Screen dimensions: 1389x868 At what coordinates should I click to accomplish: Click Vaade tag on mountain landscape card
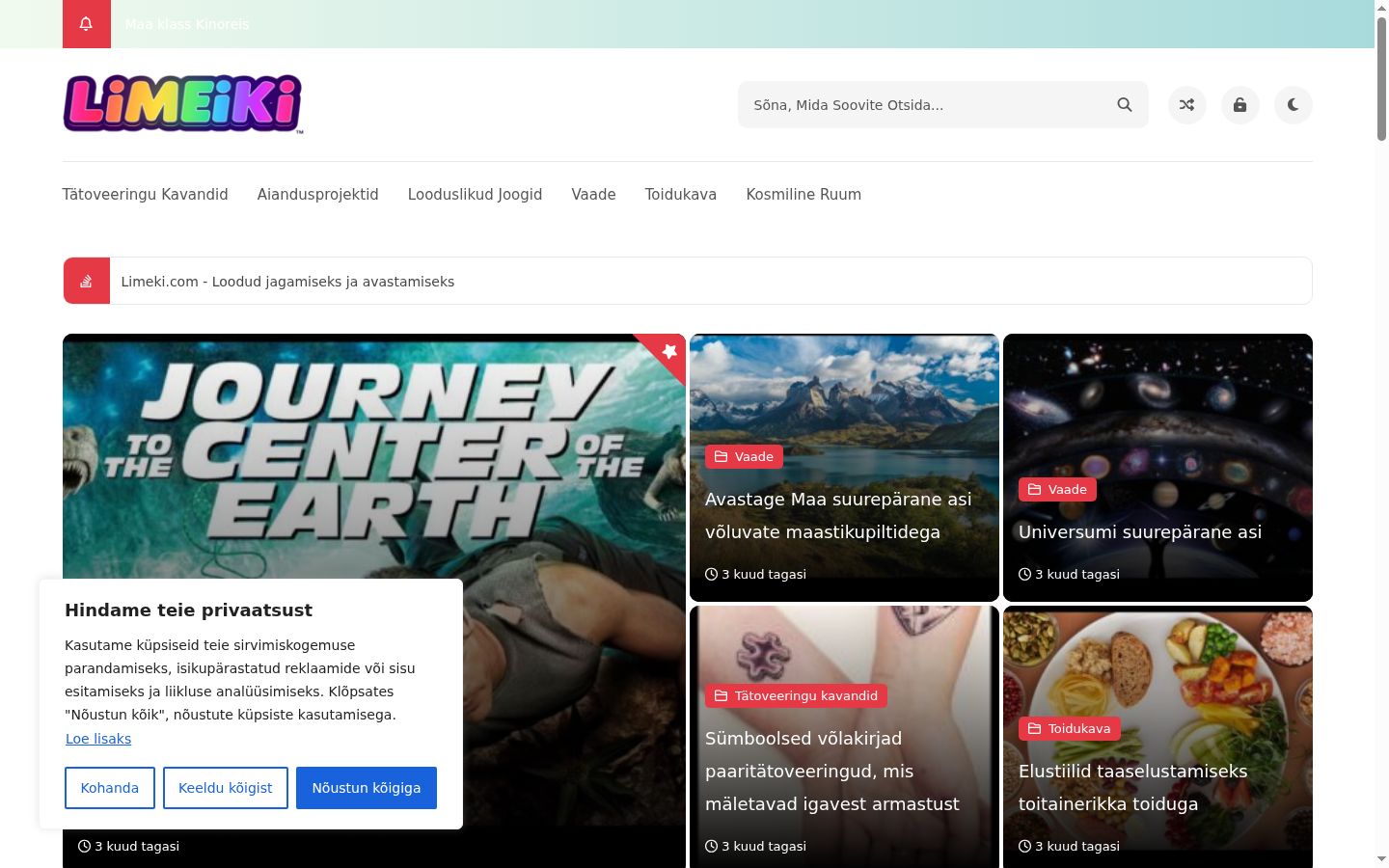pos(745,456)
